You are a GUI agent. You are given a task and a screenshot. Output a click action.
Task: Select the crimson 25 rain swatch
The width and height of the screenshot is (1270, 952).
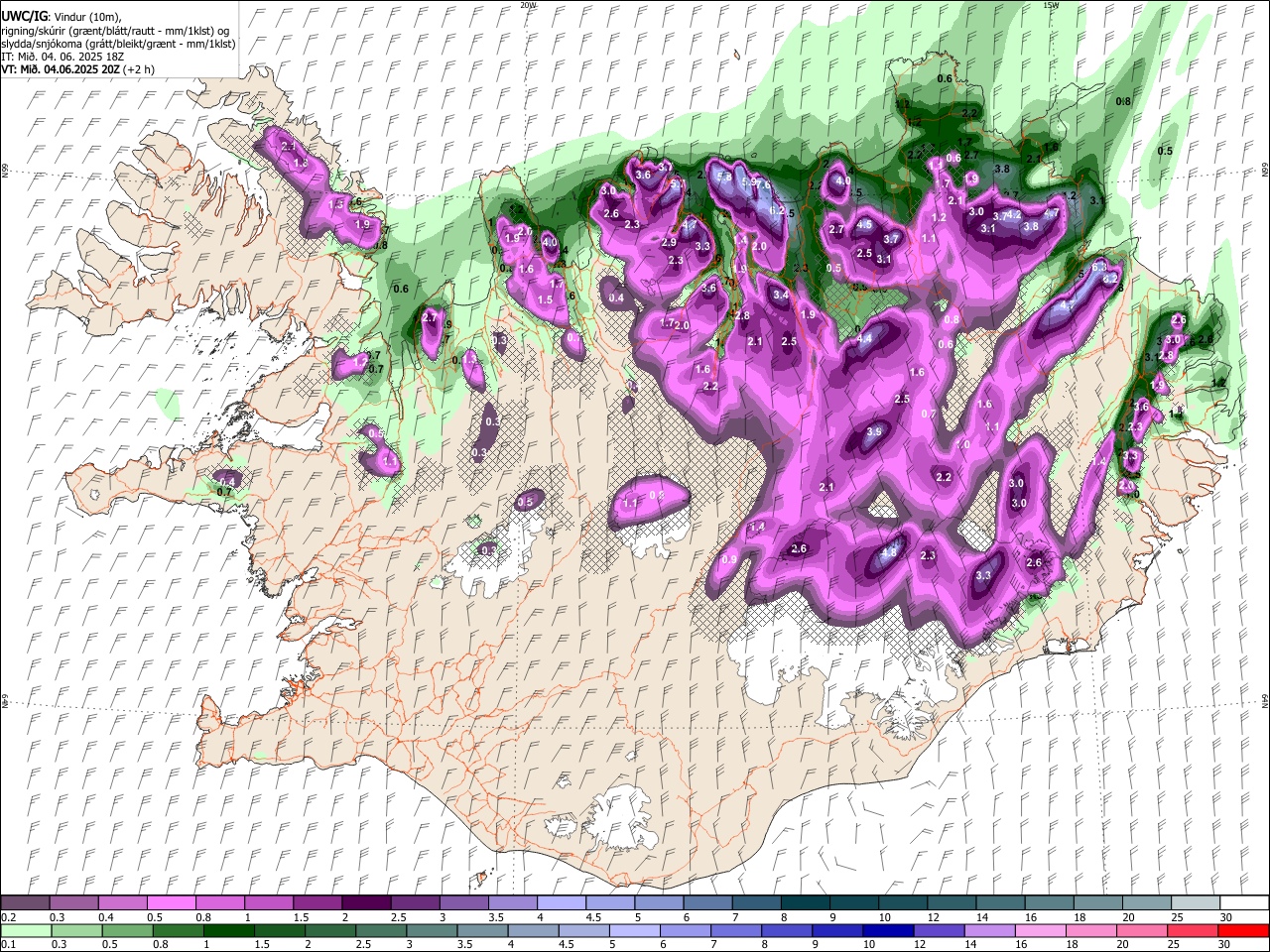[1193, 930]
